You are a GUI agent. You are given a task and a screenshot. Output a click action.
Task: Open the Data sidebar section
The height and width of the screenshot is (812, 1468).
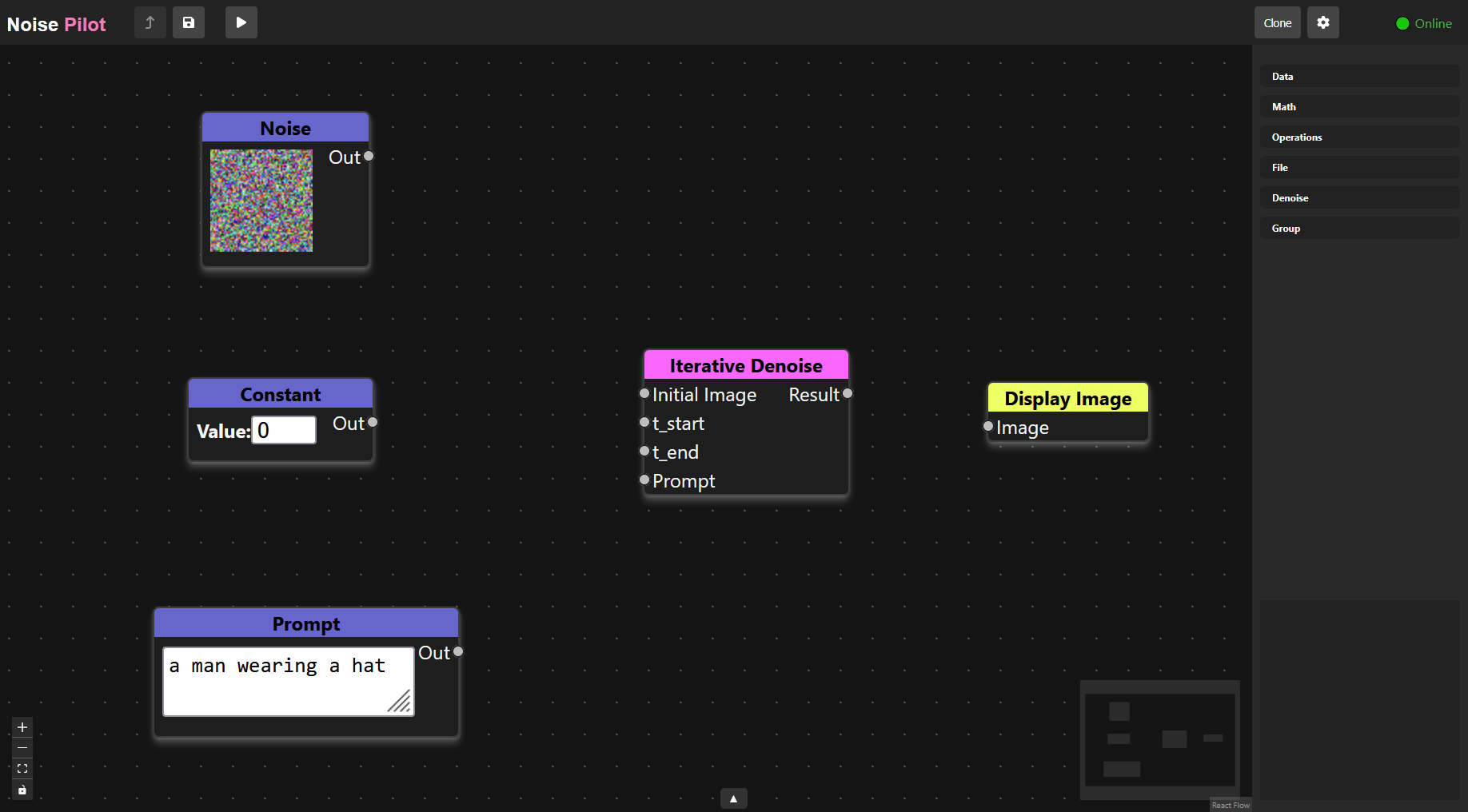tap(1358, 76)
